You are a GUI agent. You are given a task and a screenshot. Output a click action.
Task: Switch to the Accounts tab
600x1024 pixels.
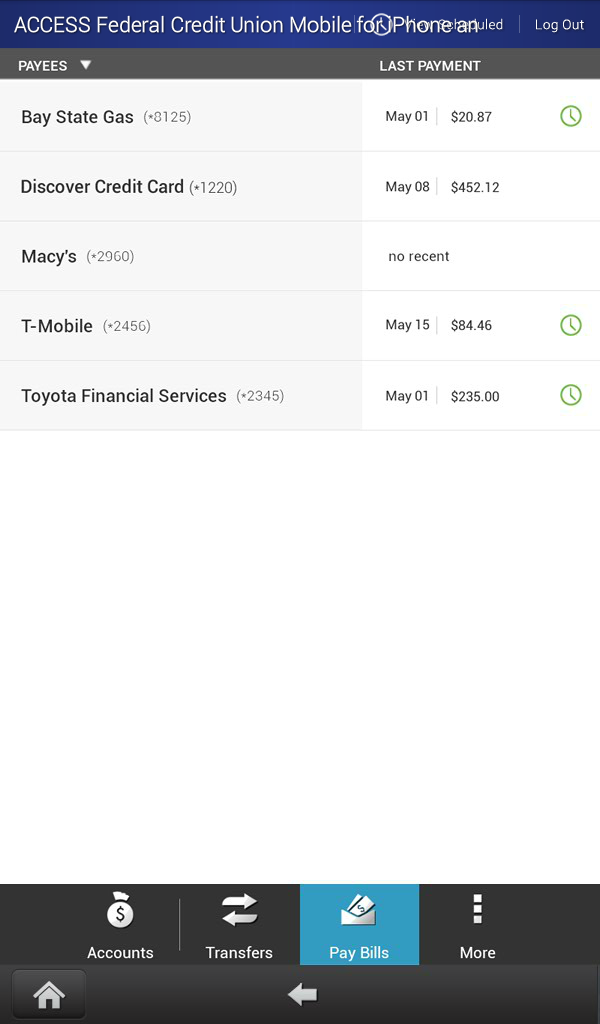coord(120,924)
